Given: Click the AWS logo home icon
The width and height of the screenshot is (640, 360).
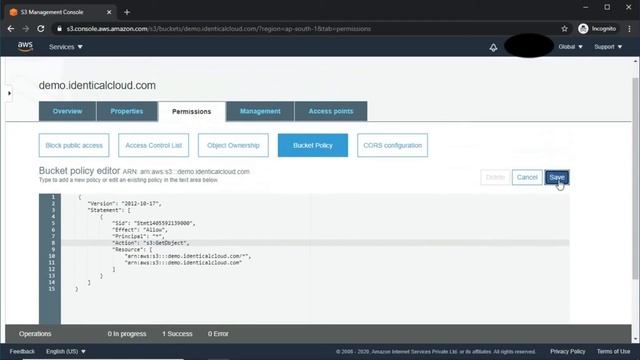Looking at the screenshot, I should (x=25, y=47).
